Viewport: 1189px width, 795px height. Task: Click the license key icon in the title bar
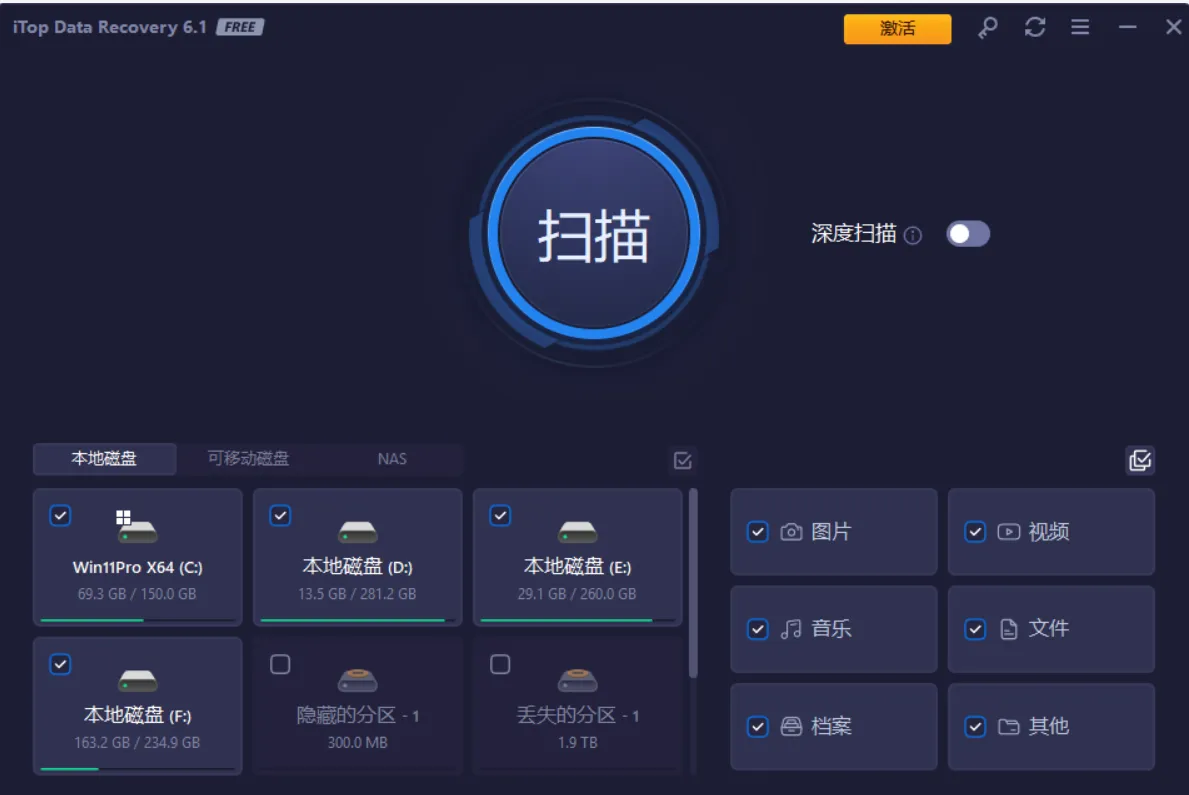point(987,28)
